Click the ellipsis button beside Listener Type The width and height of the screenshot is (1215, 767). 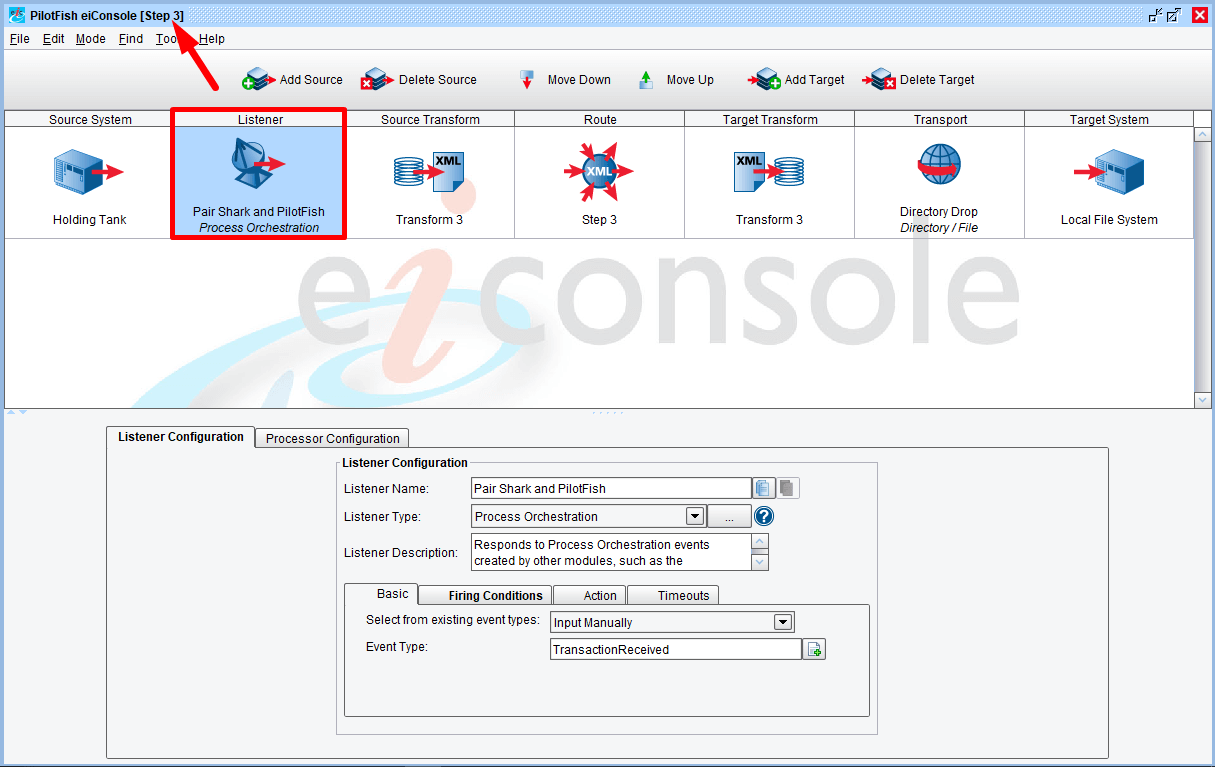[x=729, y=517]
